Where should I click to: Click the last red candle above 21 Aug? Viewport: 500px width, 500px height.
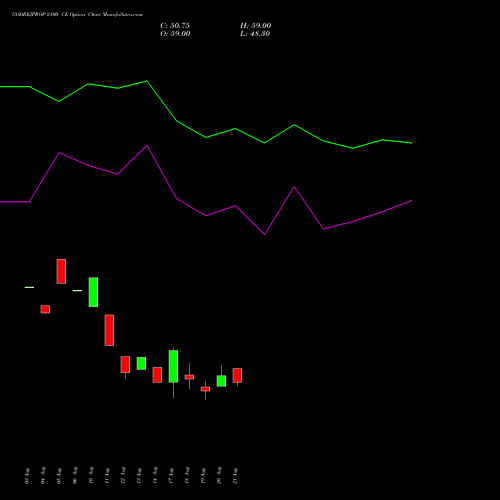point(237,375)
